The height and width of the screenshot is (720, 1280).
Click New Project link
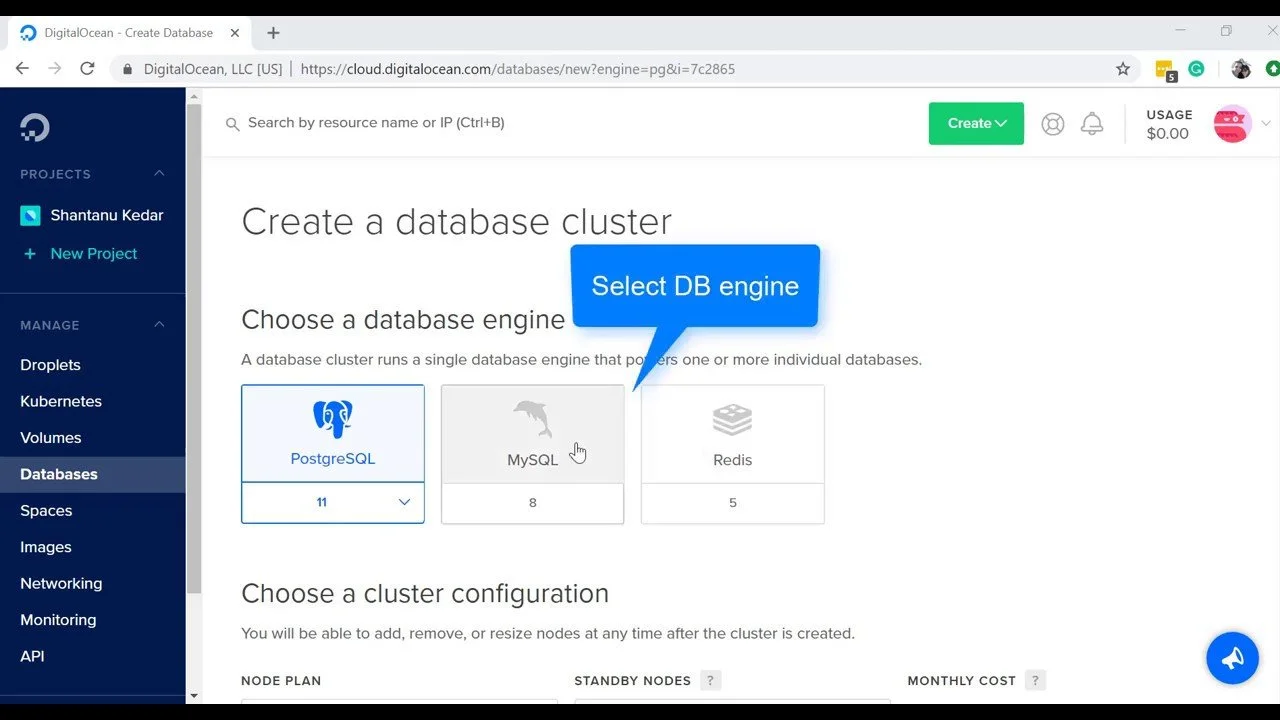(94, 254)
